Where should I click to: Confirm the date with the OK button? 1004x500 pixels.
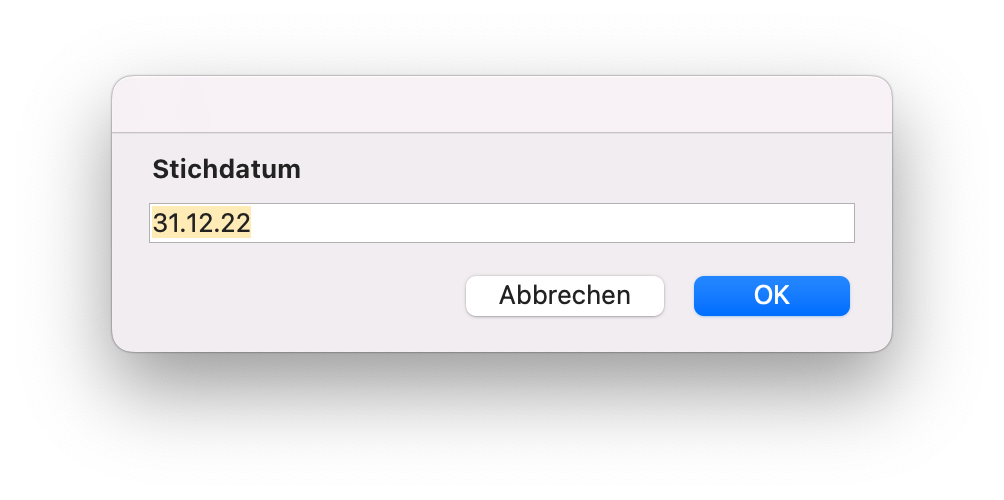click(772, 296)
